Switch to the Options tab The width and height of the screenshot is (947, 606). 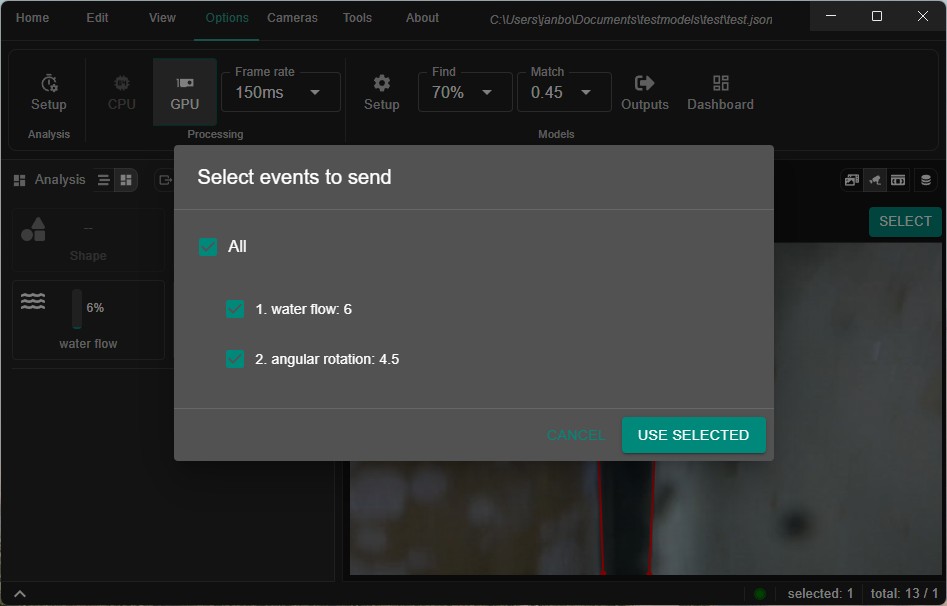pyautogui.click(x=227, y=18)
